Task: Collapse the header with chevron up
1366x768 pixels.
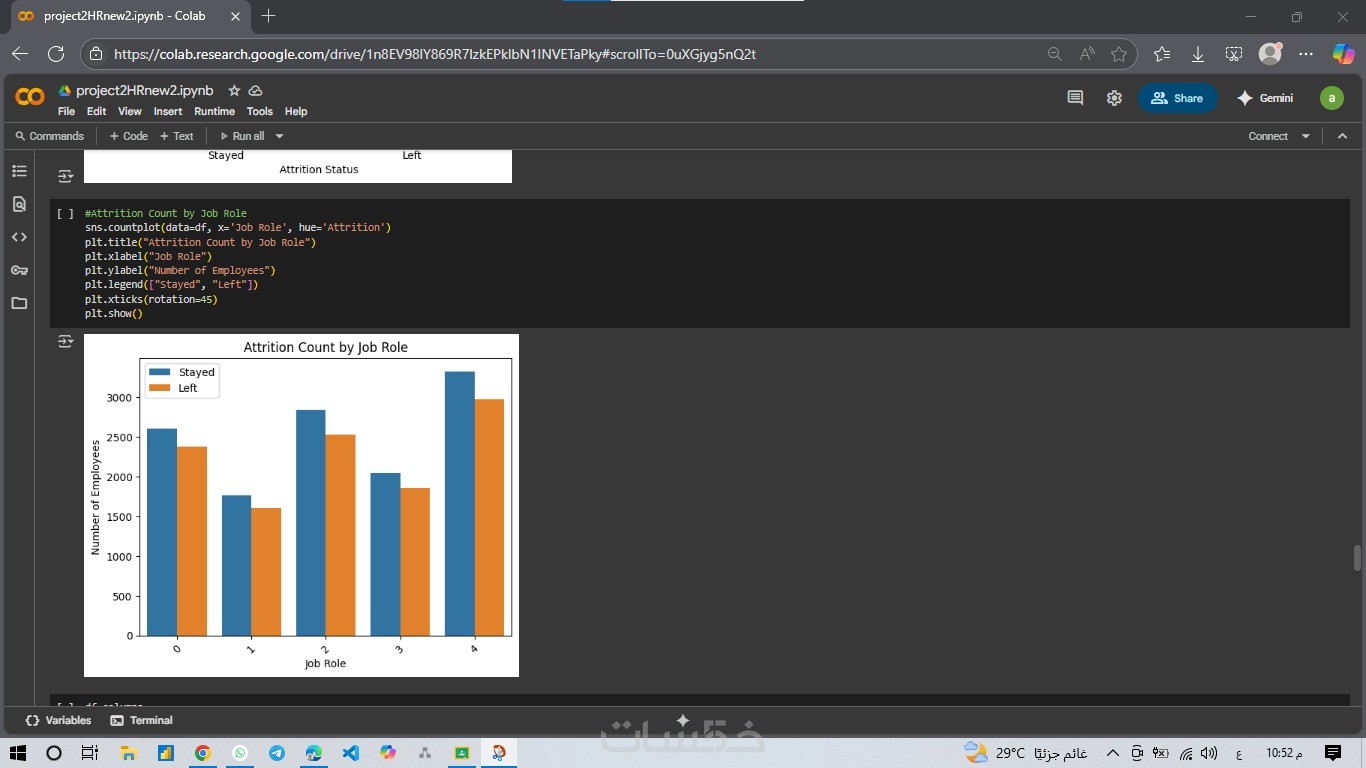Action: 1342,136
